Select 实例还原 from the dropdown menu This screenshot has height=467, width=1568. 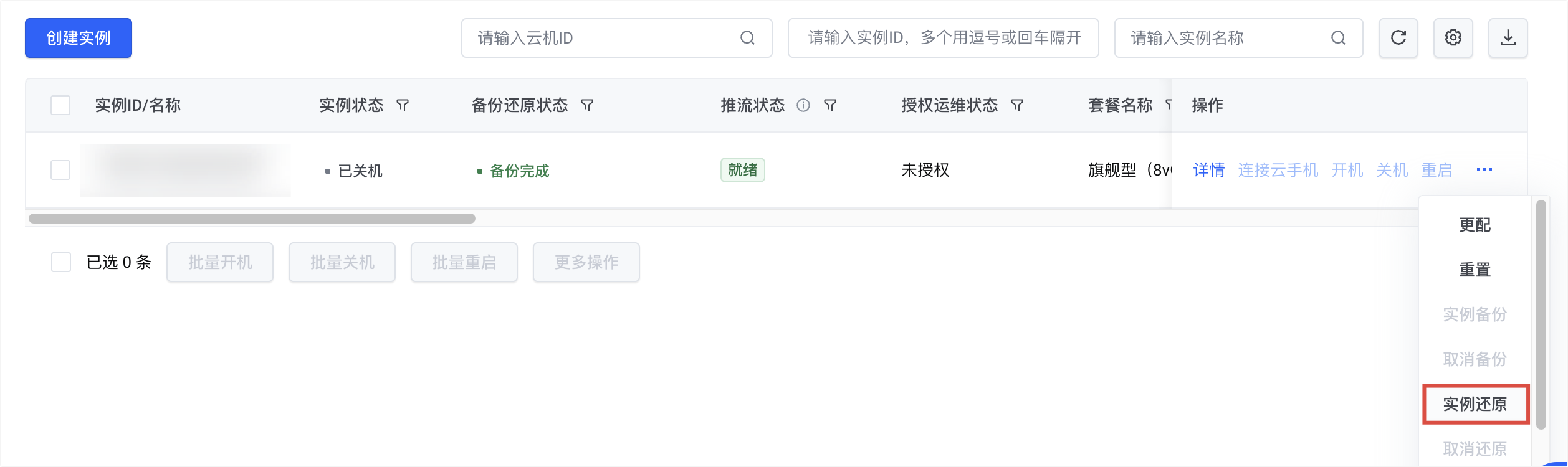coord(1475,404)
